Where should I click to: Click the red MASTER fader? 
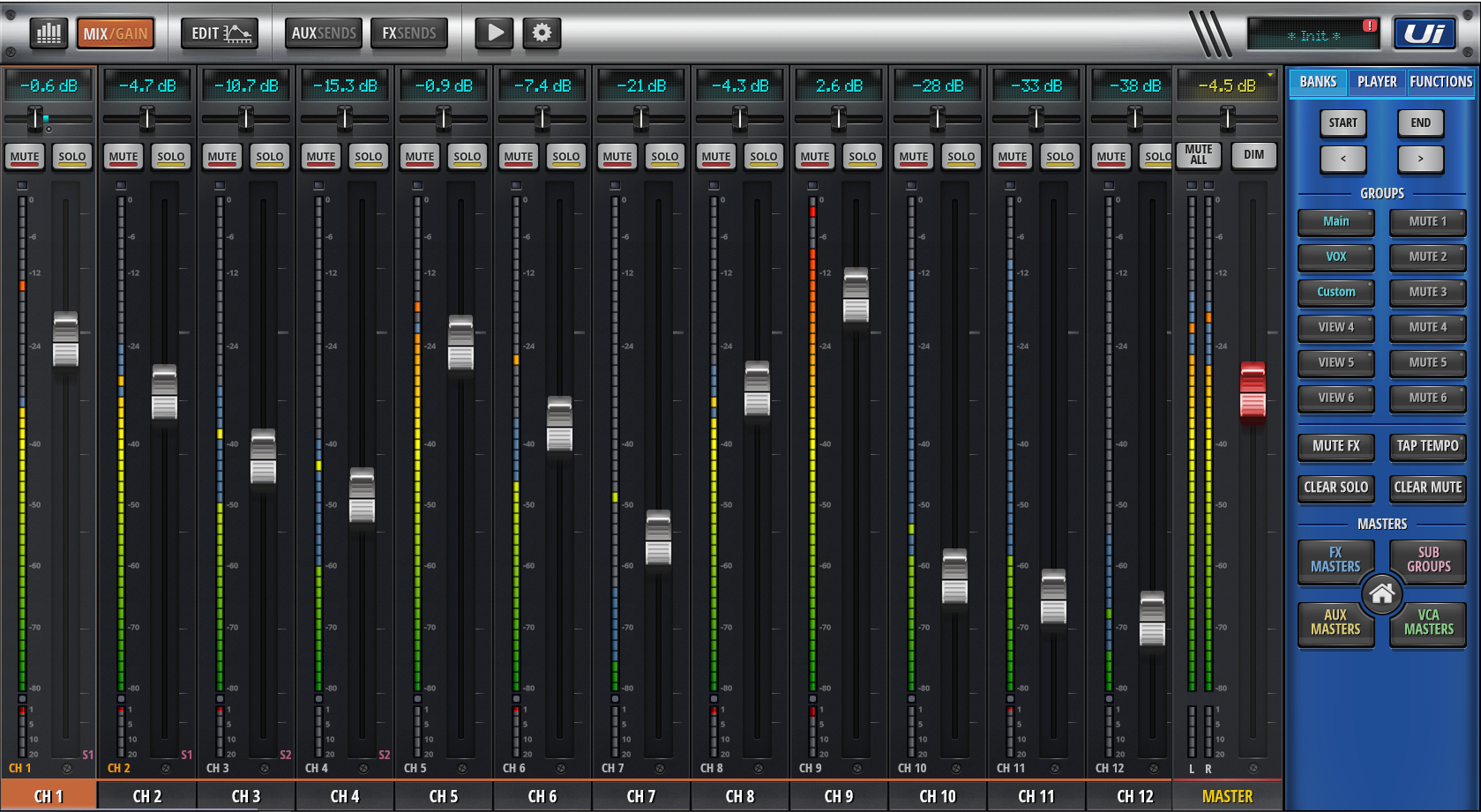tap(1253, 393)
